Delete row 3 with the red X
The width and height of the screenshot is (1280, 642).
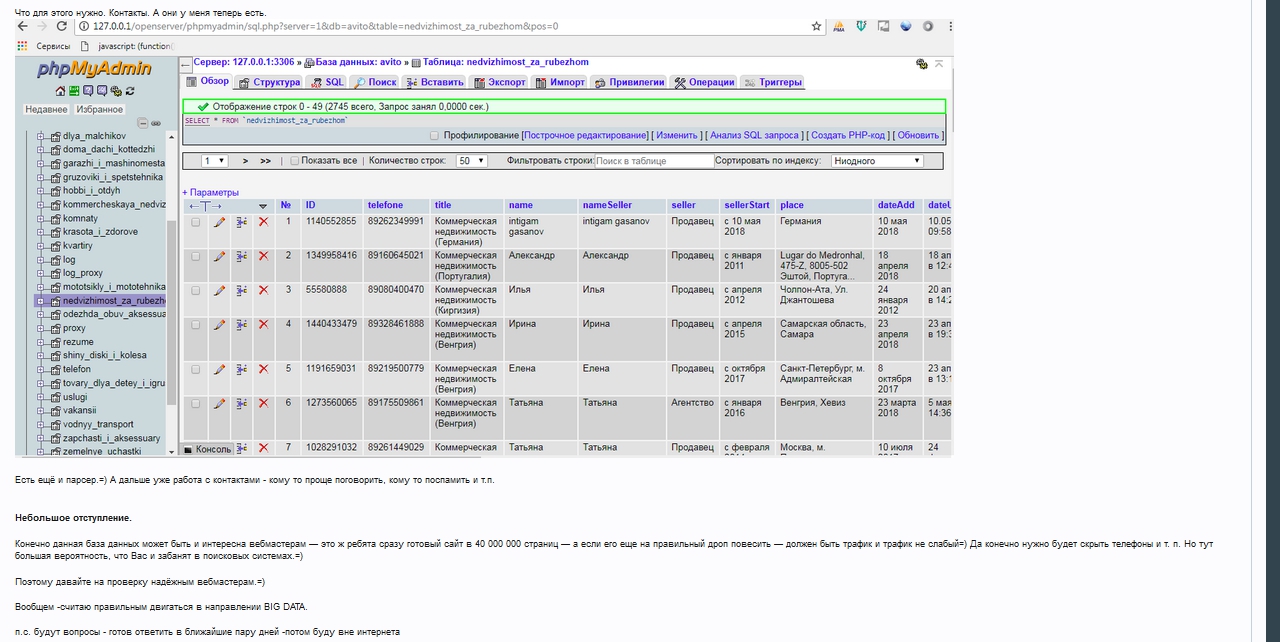tap(263, 290)
